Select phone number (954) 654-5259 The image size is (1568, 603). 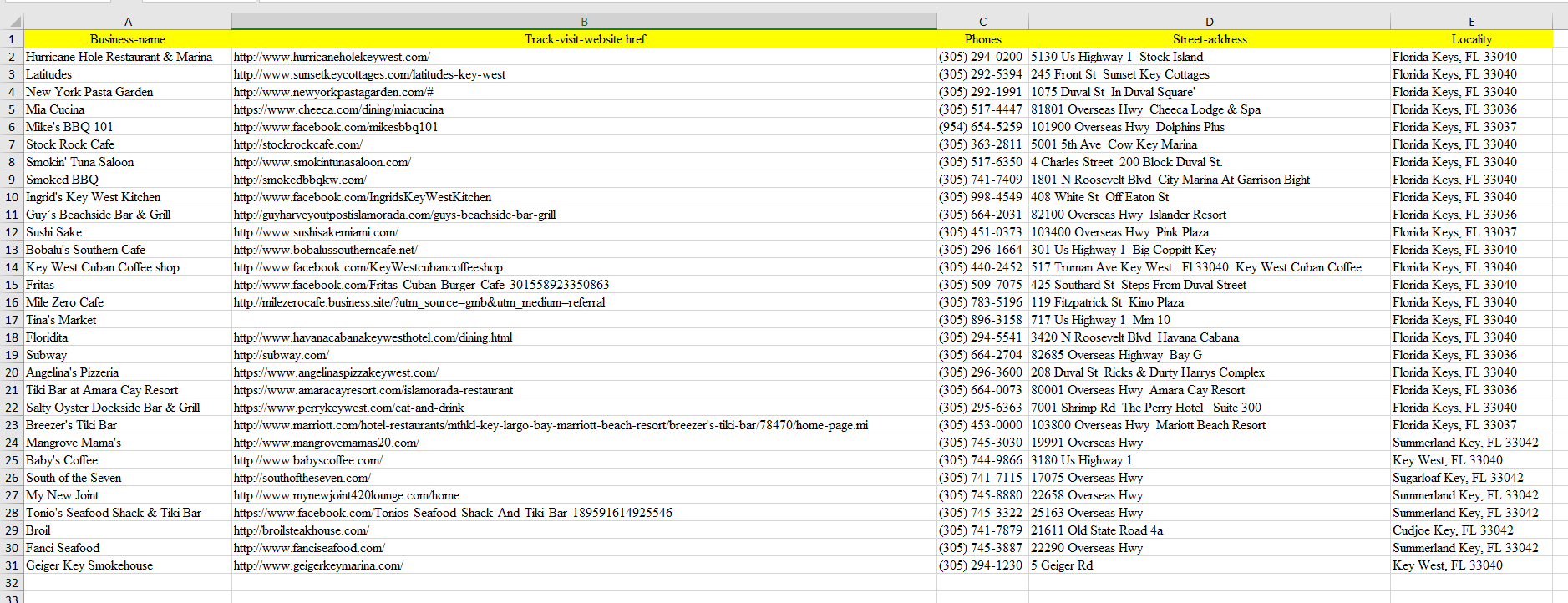(982, 127)
